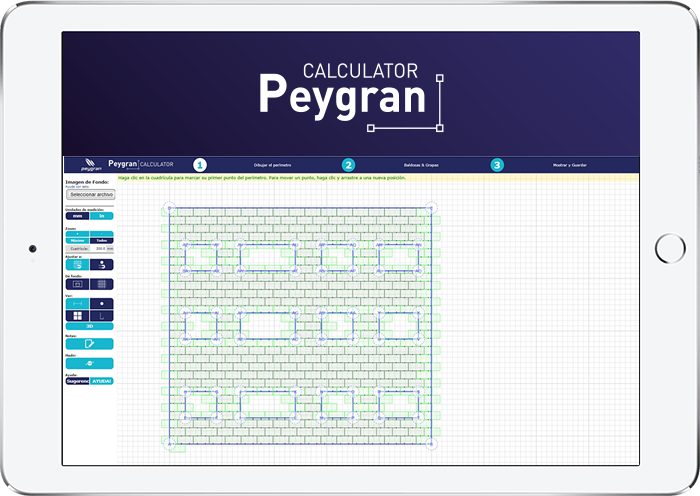Toggle dimension lines view icon
Image resolution: width=700 pixels, height=496 pixels.
click(78, 304)
